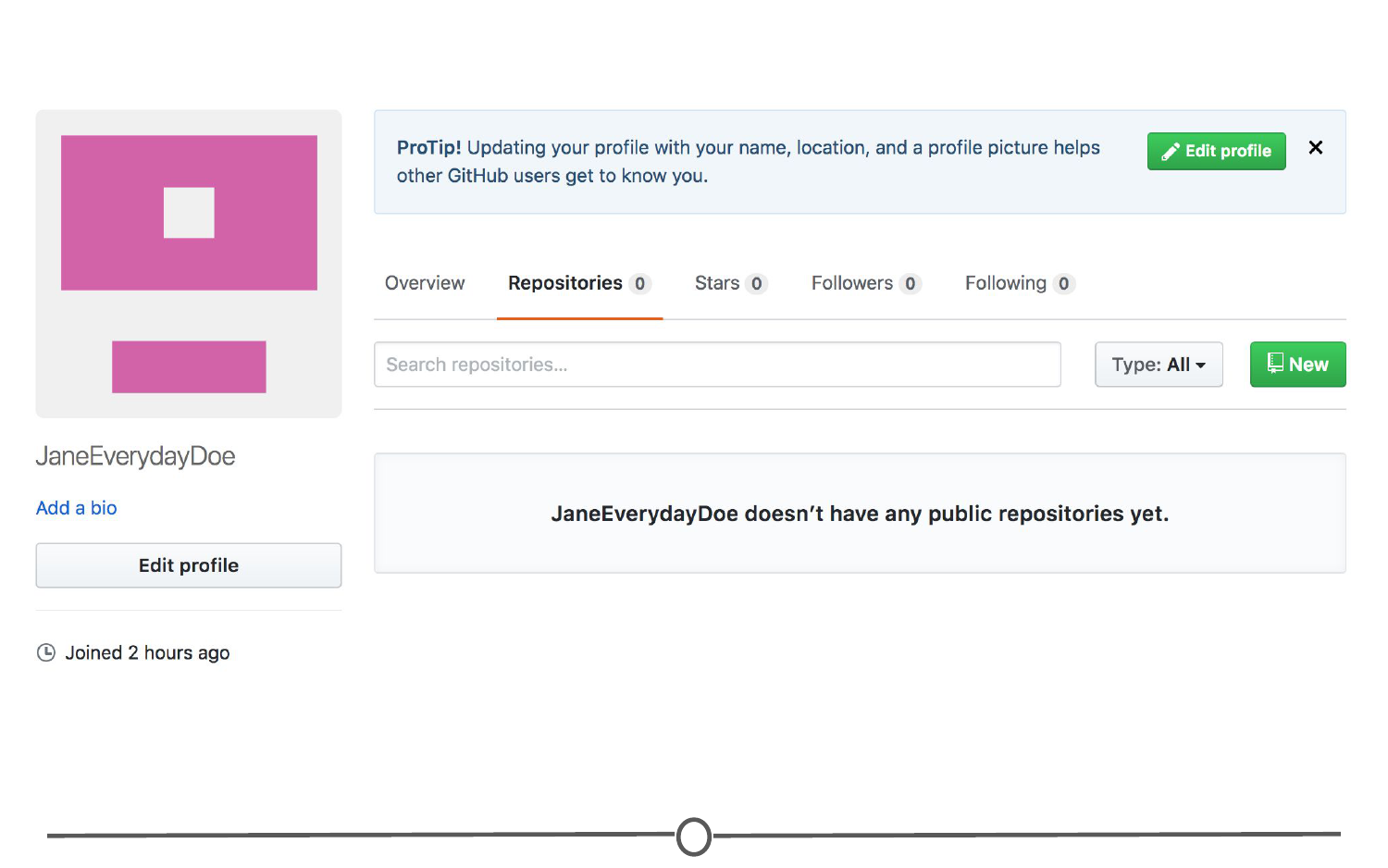Image resolution: width=1388 pixels, height=868 pixels.
Task: Go to the Following tab
Action: click(1006, 283)
